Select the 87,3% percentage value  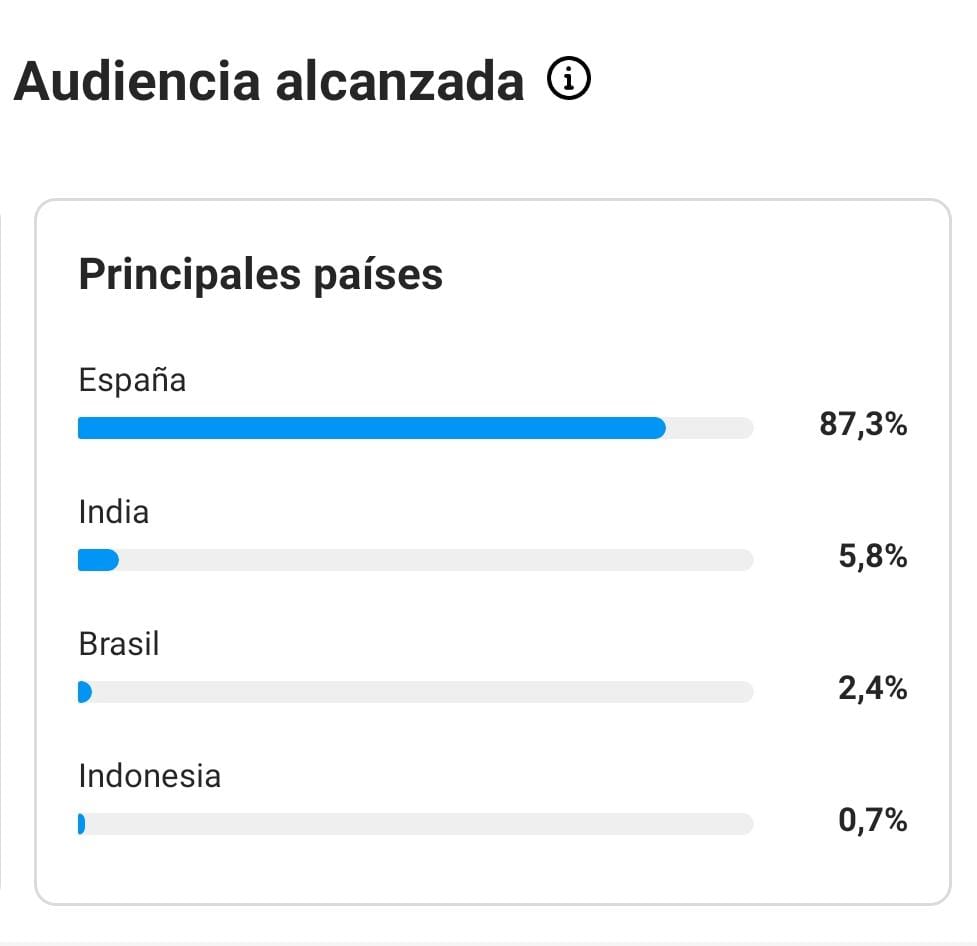click(x=863, y=424)
